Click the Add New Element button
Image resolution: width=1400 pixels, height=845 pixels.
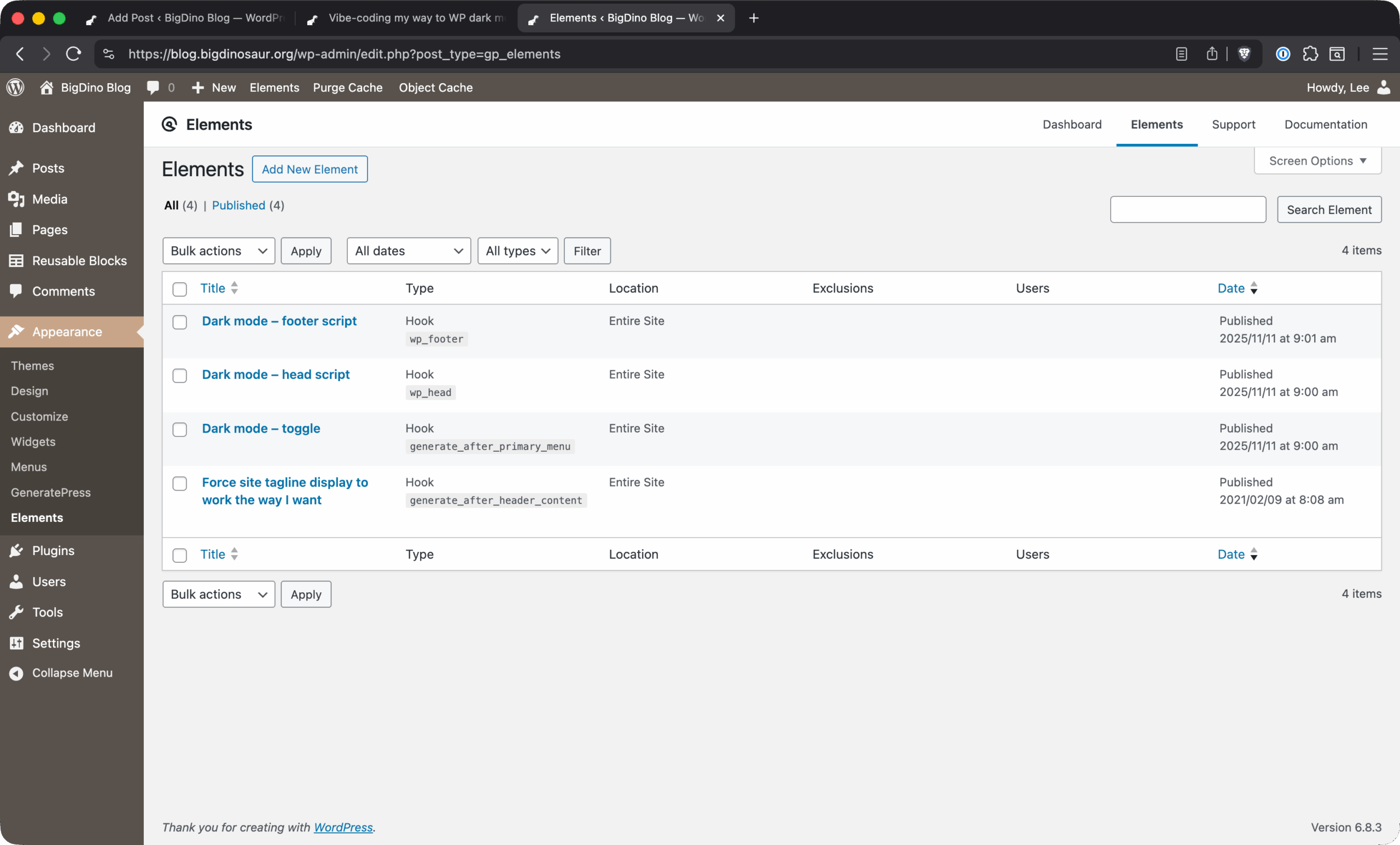coord(310,169)
